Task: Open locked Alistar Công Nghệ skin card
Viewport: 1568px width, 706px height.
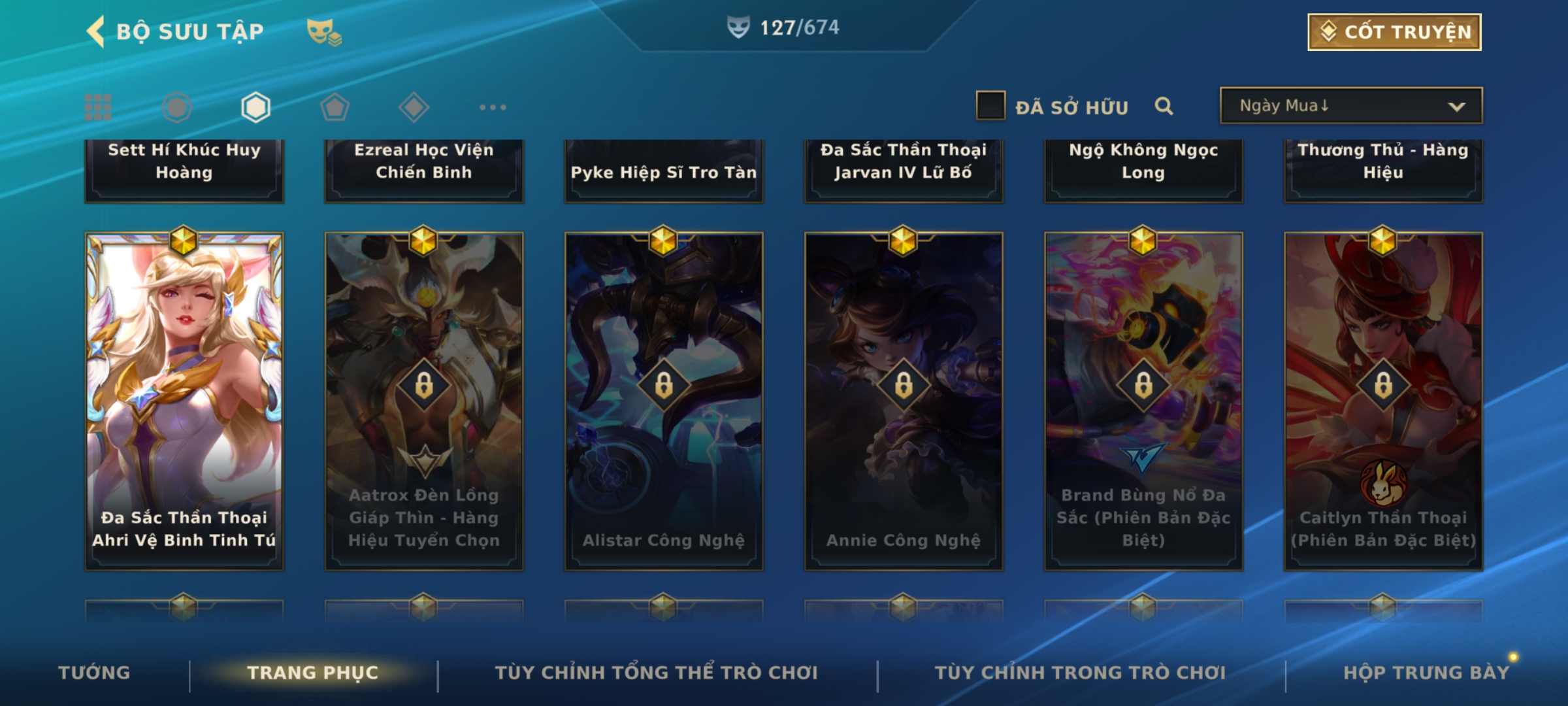Action: [664, 401]
